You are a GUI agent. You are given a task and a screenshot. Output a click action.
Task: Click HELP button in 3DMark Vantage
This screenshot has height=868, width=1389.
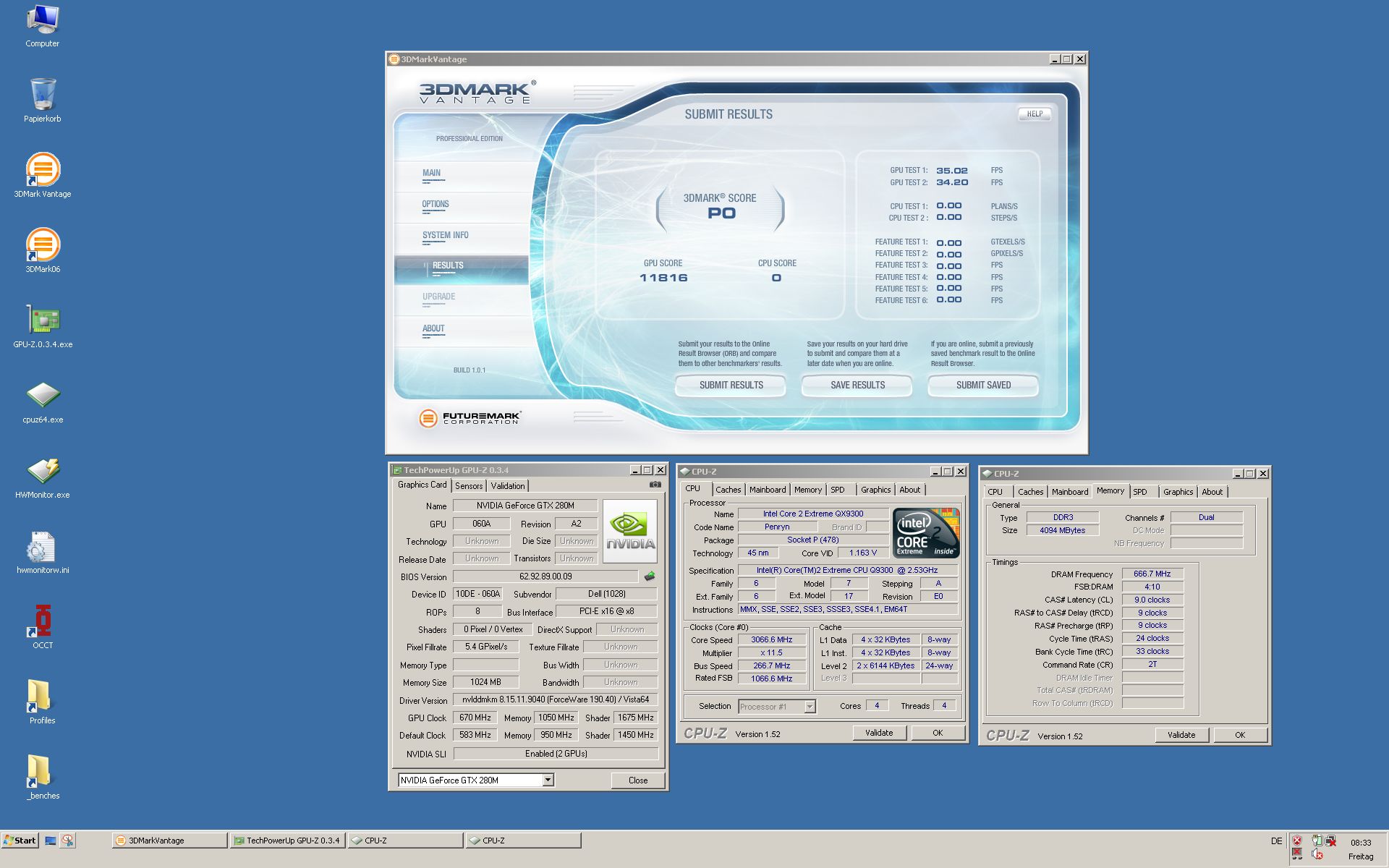pos(1035,114)
